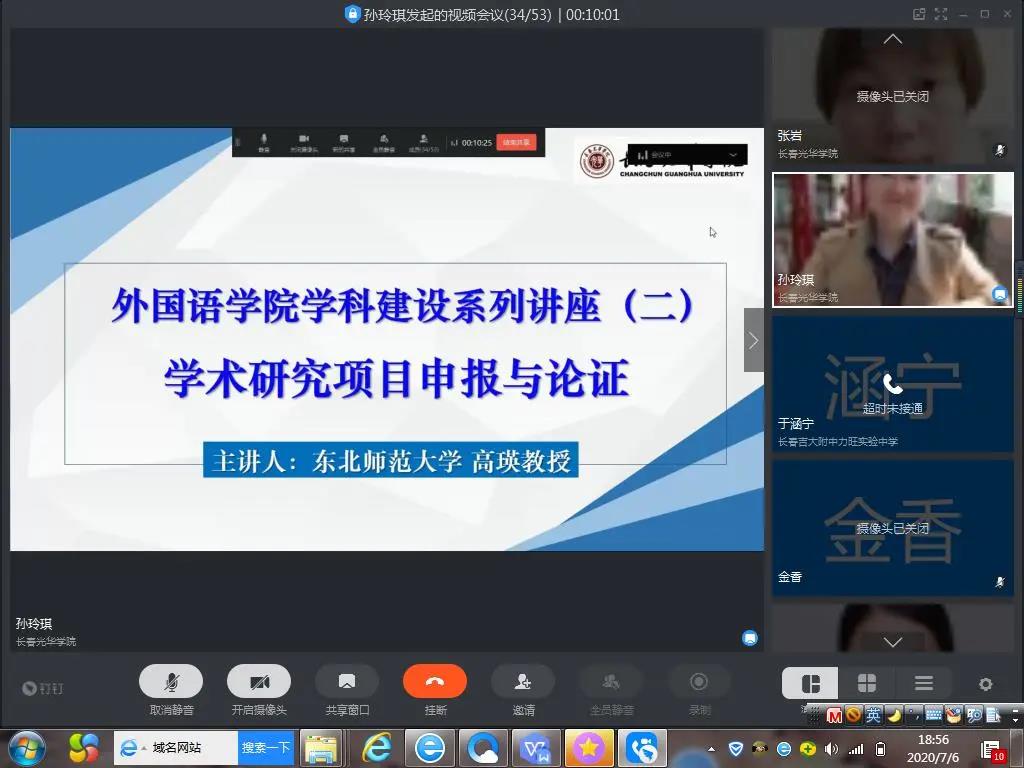Select the speaker sidebar layout button
Image resolution: width=1024 pixels, height=768 pixels.
(x=810, y=683)
